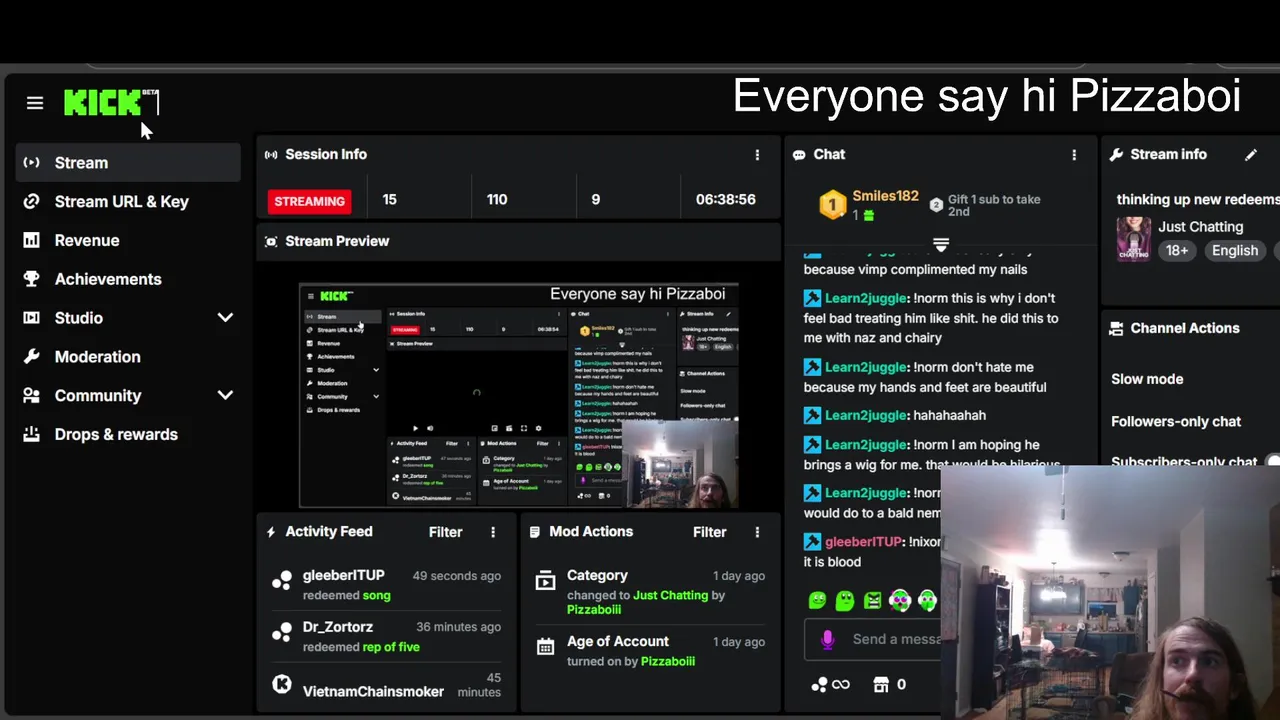This screenshot has height=720, width=1280.
Task: Open the Revenue page
Action: [128, 241]
